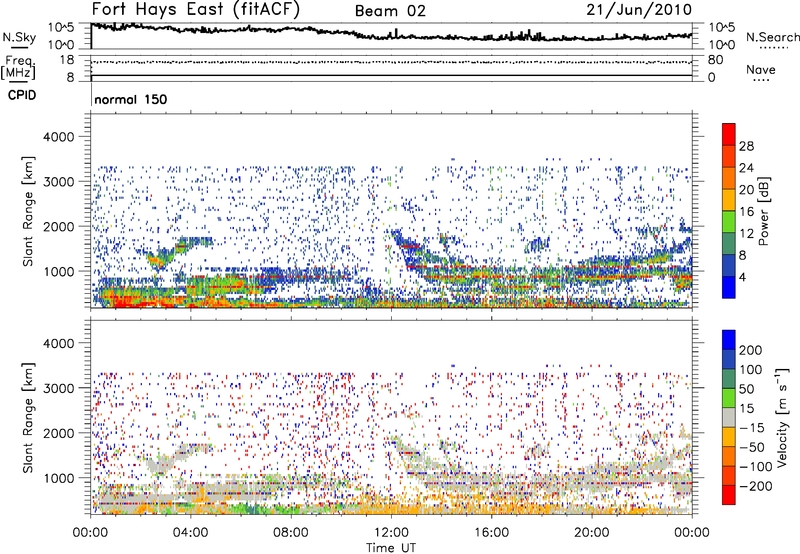
Task: Click the "Nave" legend label
Action: (x=760, y=70)
